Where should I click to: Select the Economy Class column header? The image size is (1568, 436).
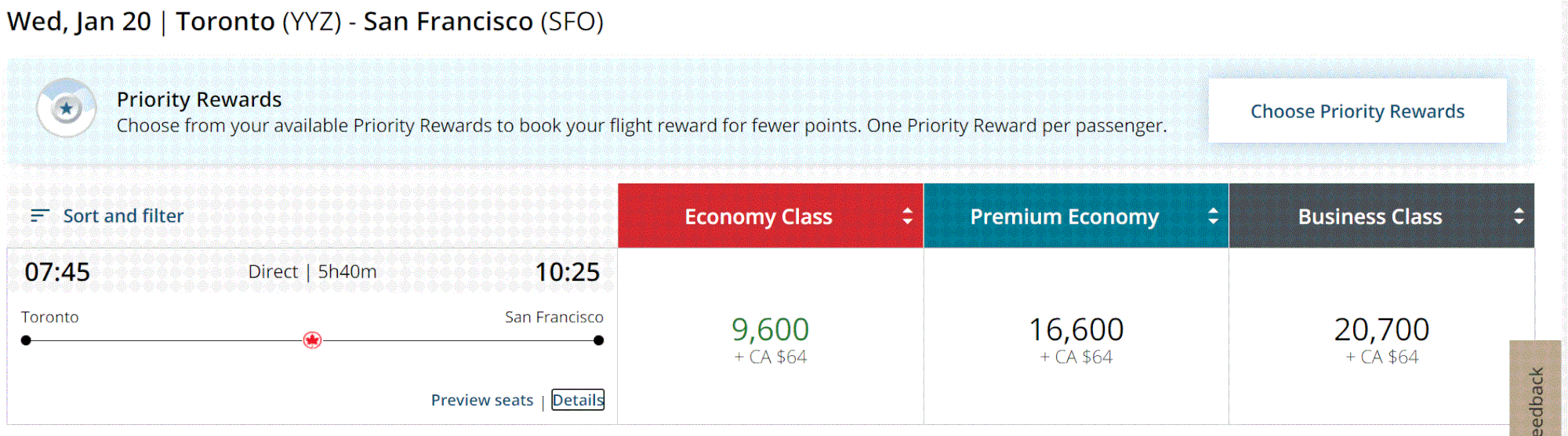click(758, 216)
